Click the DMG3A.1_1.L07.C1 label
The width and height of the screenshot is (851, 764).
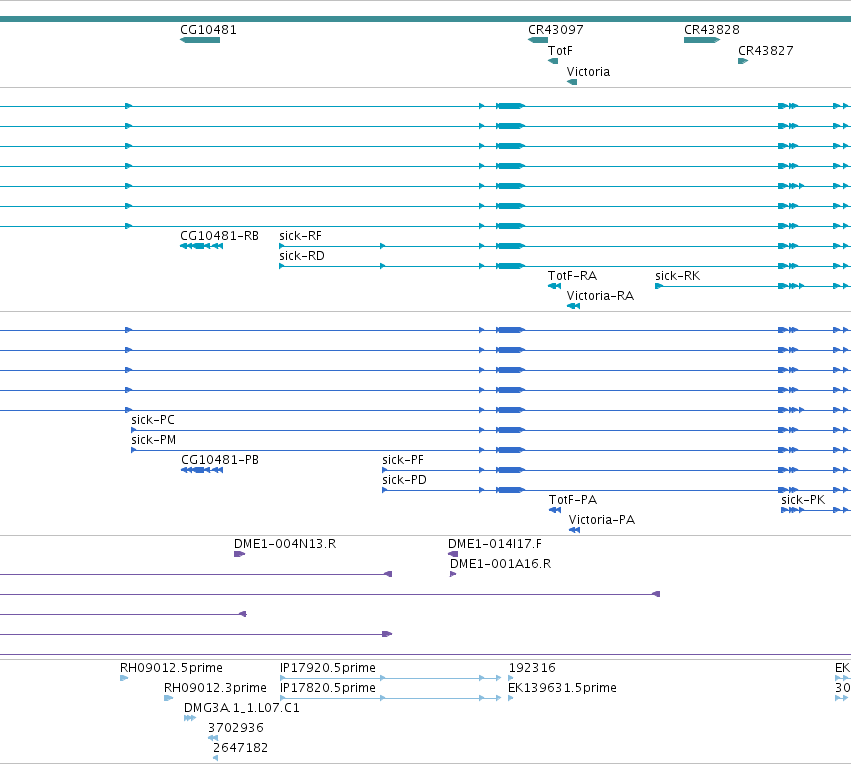(242, 708)
